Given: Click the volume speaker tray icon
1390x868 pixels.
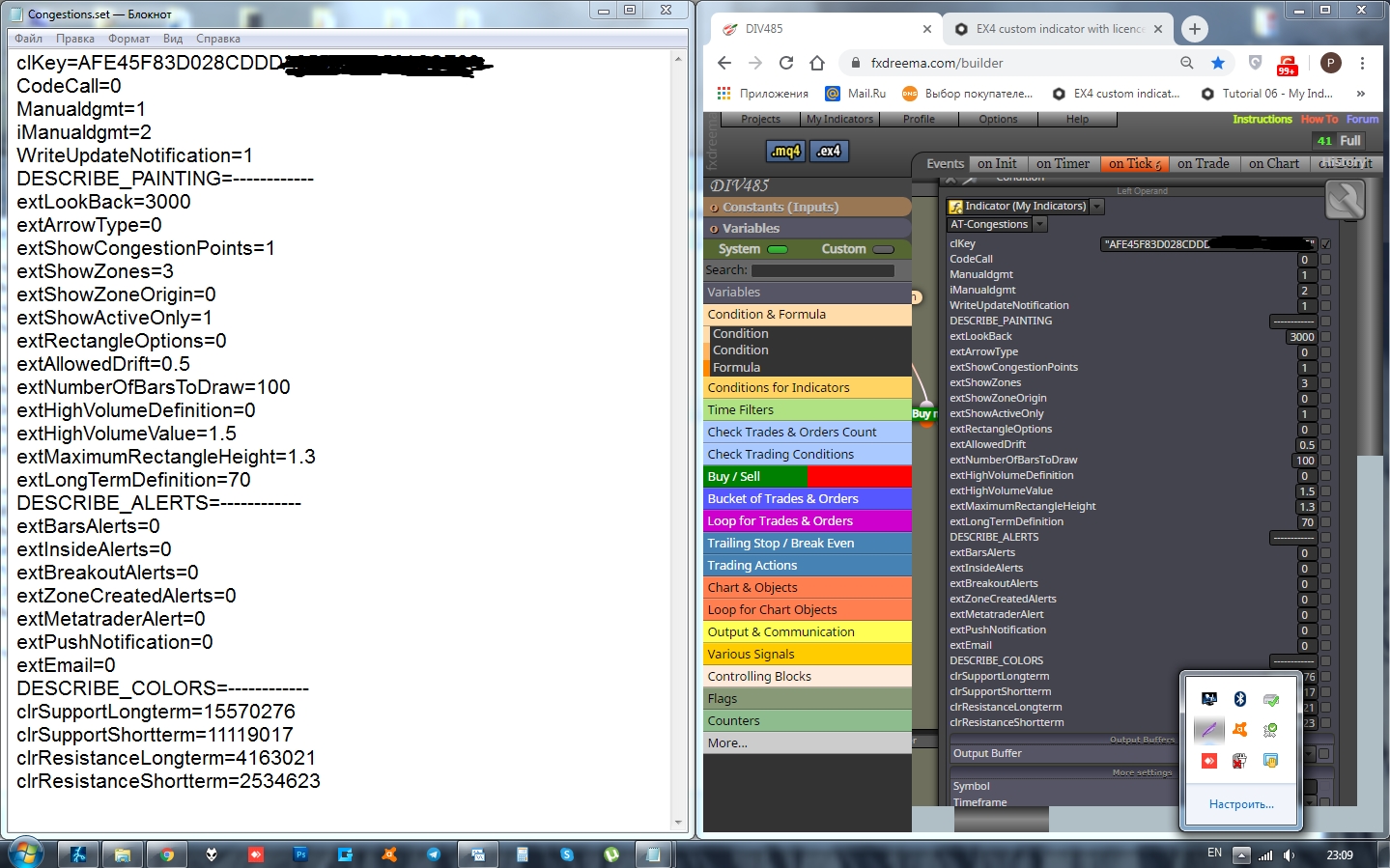Looking at the screenshot, I should tap(1289, 854).
